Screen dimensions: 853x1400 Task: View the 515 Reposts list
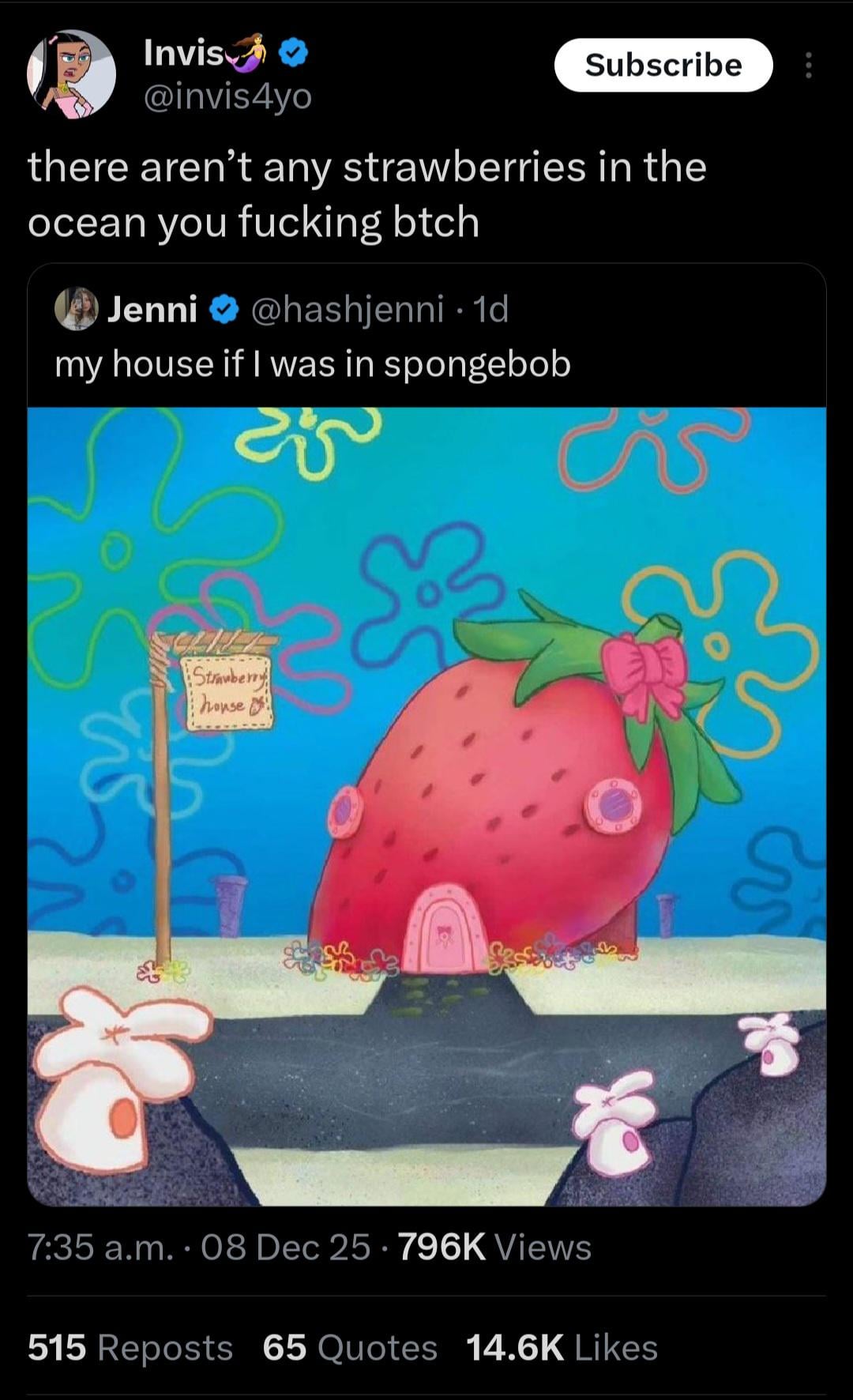pyautogui.click(x=130, y=1348)
